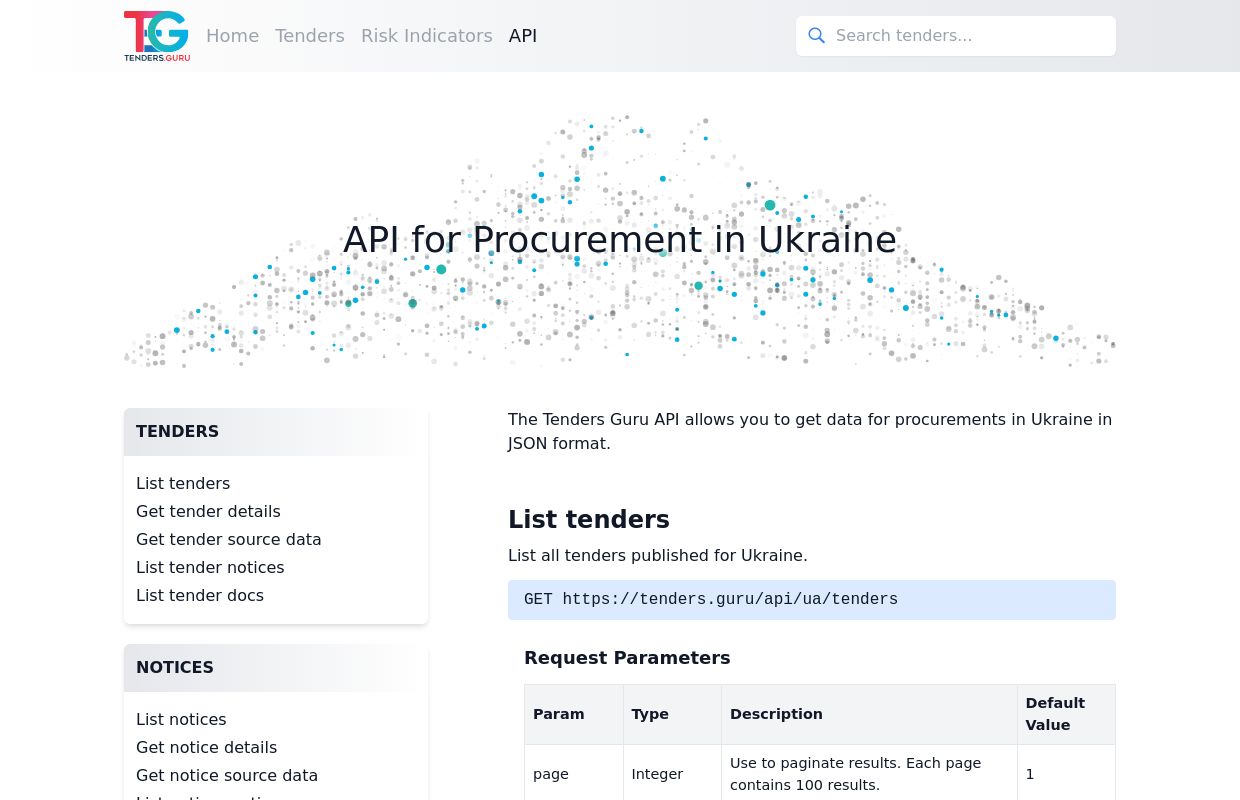The image size is (1240, 800).
Task: Click the 'List all tenders published' sentence
Action: 658,556
